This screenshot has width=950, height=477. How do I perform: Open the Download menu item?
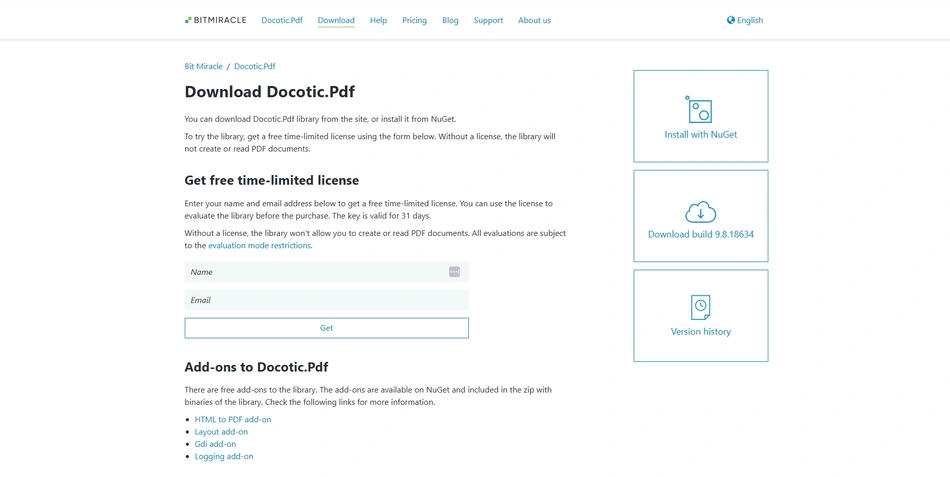click(x=336, y=20)
